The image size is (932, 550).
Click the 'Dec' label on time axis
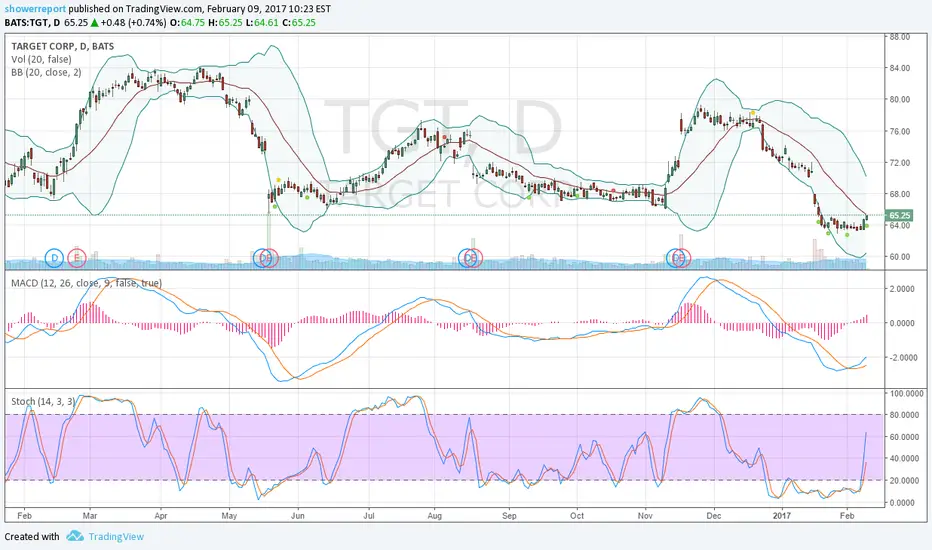coord(713,516)
